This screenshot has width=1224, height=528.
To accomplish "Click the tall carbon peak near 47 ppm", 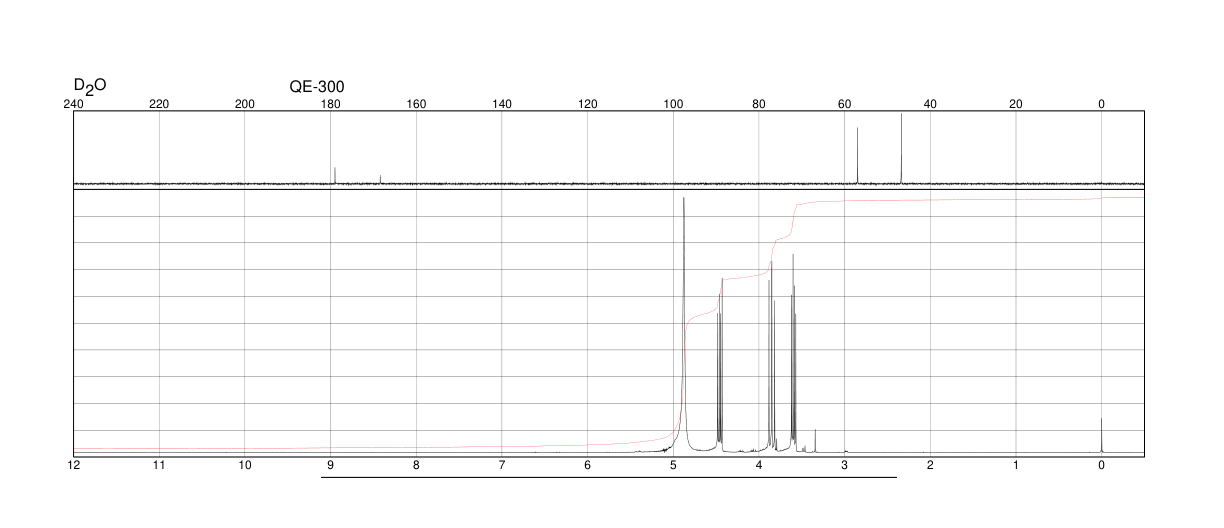I will point(901,148).
